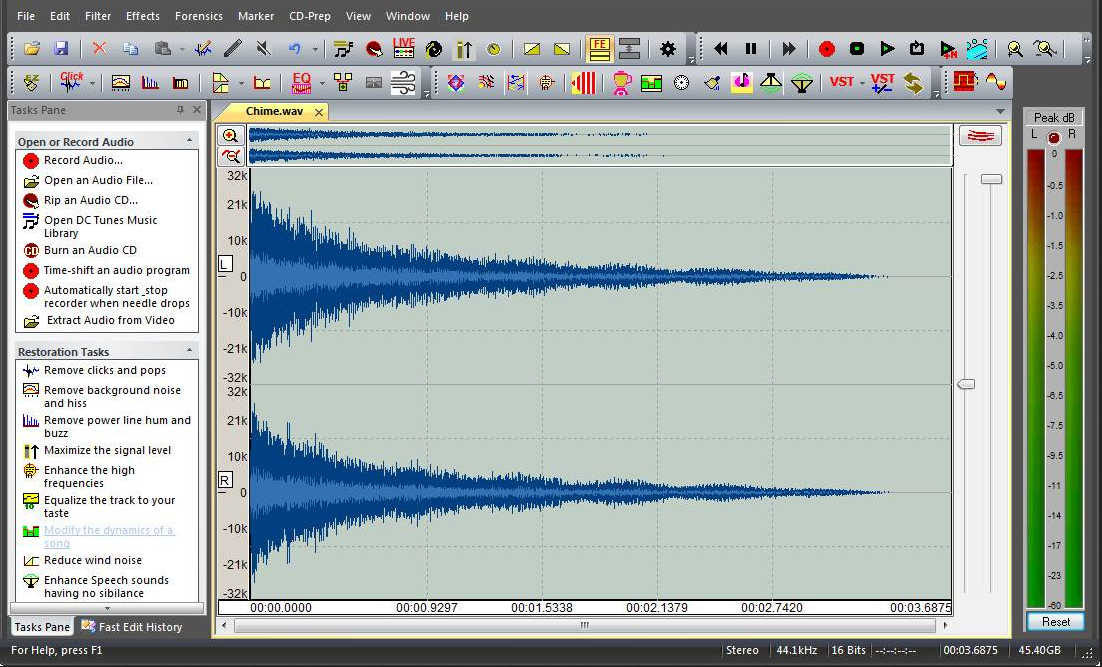Undo the last action
This screenshot has height=667, width=1102.
[x=294, y=48]
